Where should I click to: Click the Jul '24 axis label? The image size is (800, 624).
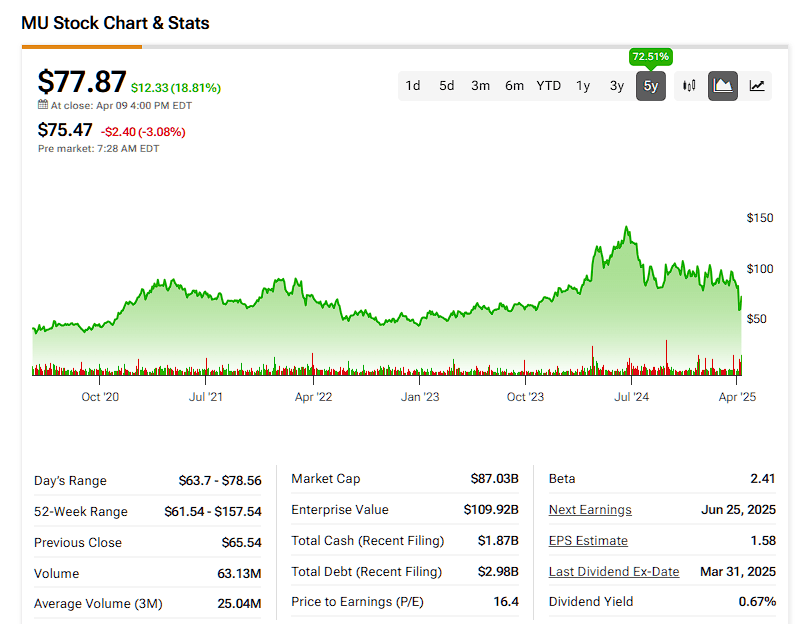point(631,397)
